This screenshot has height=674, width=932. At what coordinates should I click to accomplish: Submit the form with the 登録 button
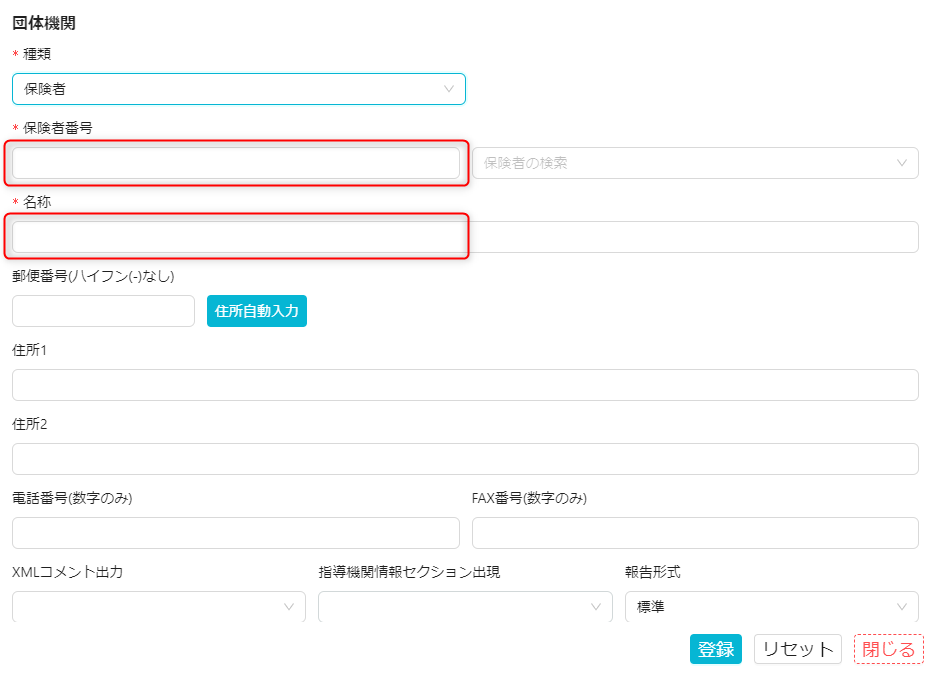click(715, 649)
